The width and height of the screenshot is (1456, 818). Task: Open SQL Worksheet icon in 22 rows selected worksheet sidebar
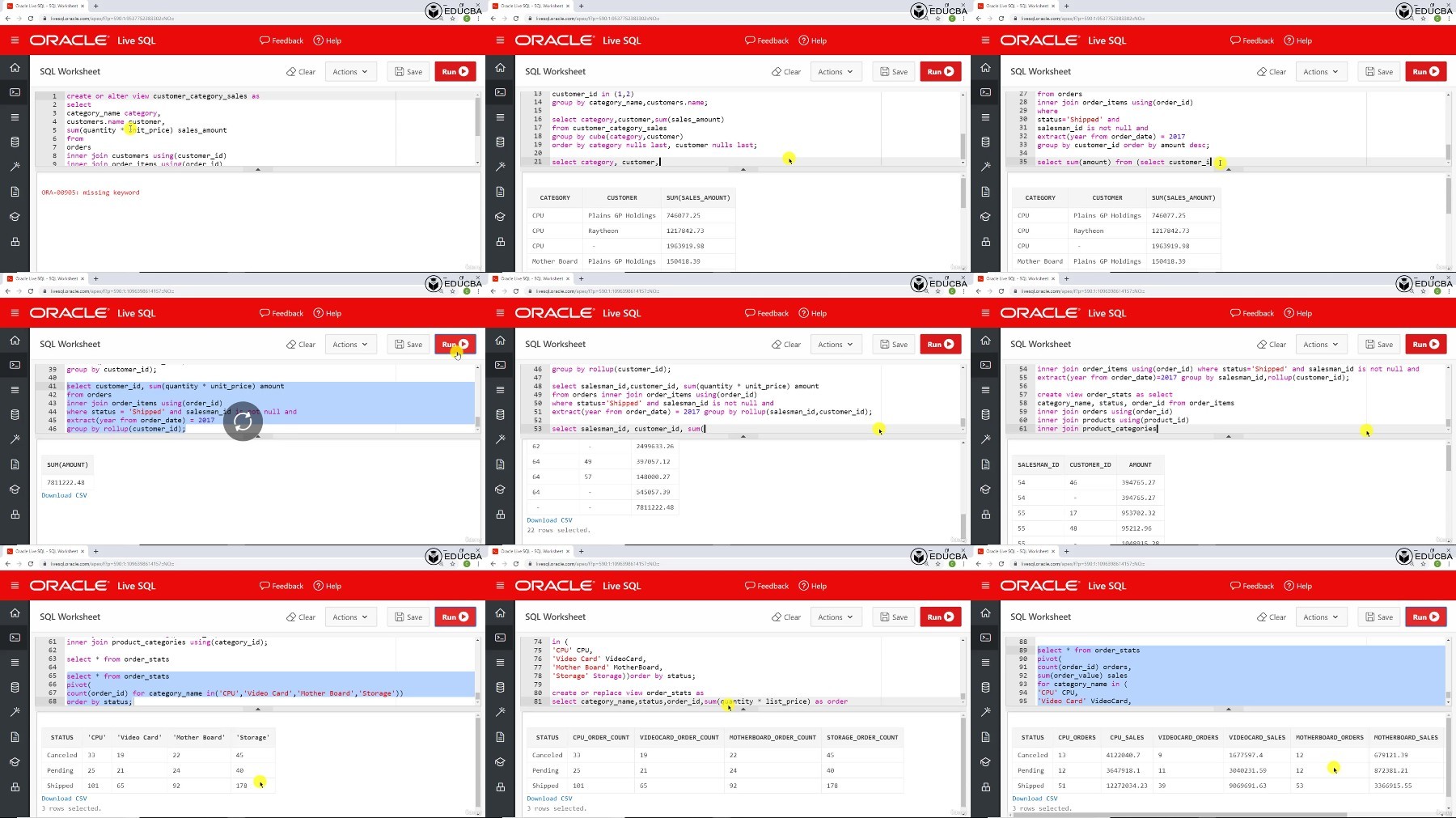(x=500, y=365)
